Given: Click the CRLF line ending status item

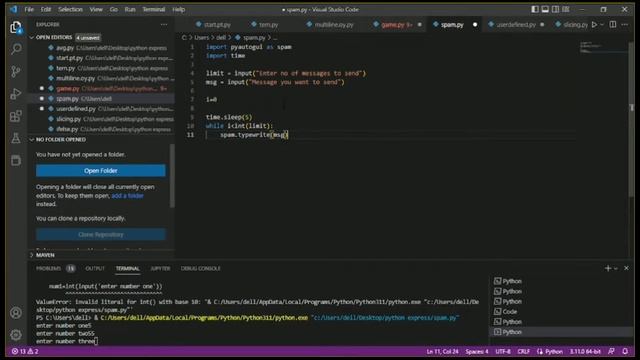Looking at the screenshot, I should (524, 351).
